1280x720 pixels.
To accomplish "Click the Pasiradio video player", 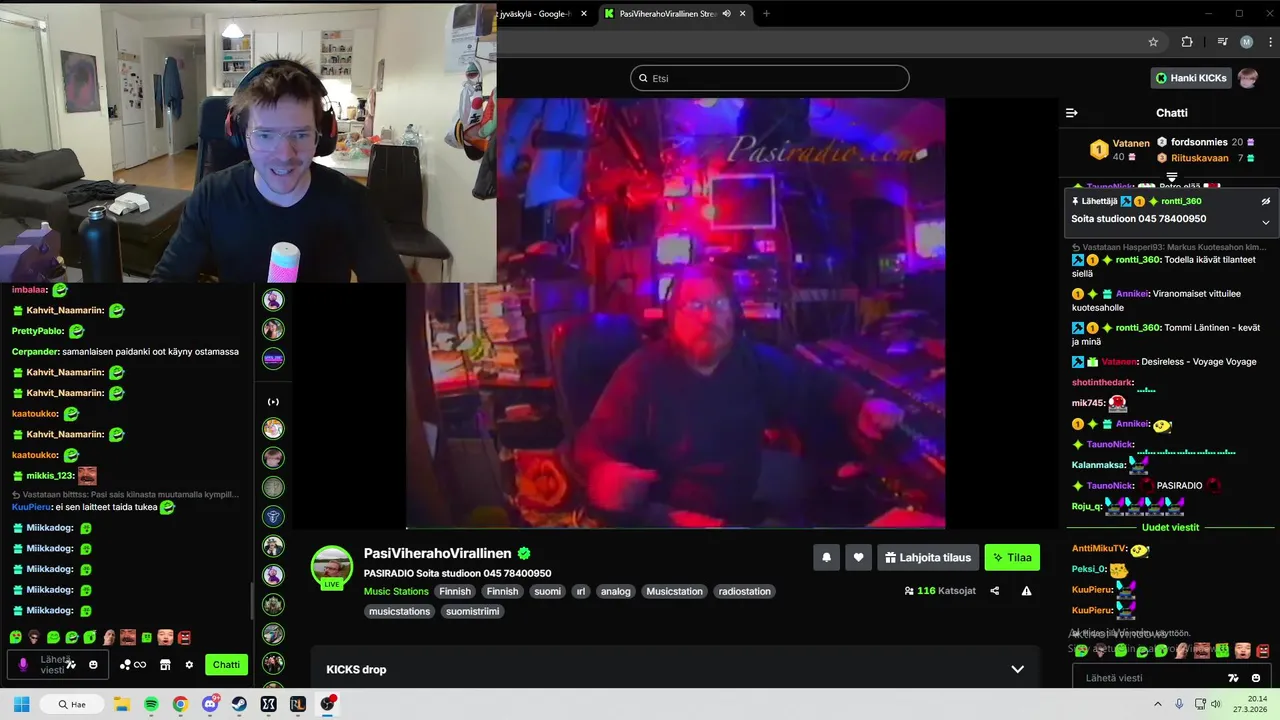I will (675, 313).
